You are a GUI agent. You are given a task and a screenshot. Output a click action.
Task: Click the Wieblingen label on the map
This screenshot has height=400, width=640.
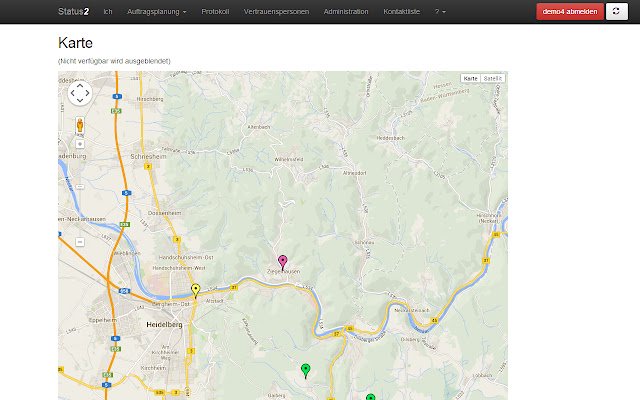pos(126,253)
